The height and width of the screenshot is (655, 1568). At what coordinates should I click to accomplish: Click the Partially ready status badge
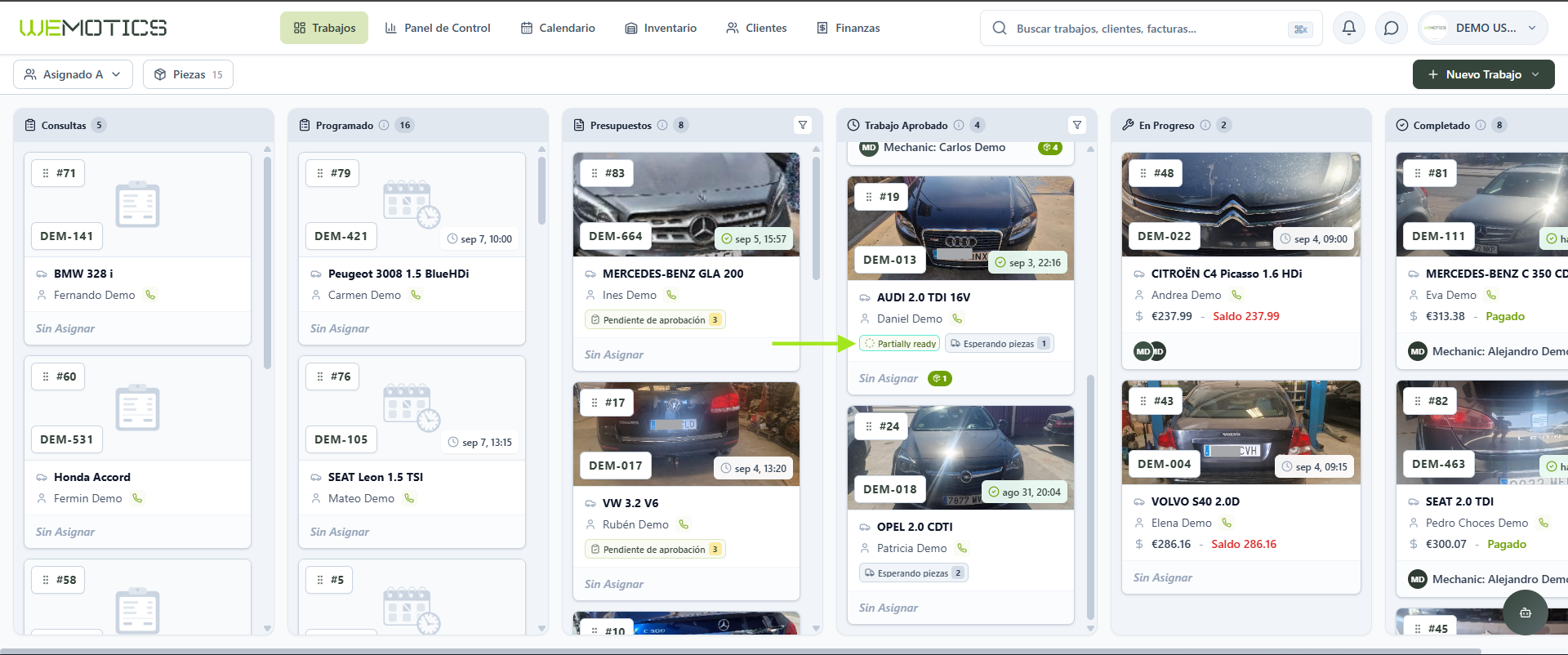pos(900,344)
